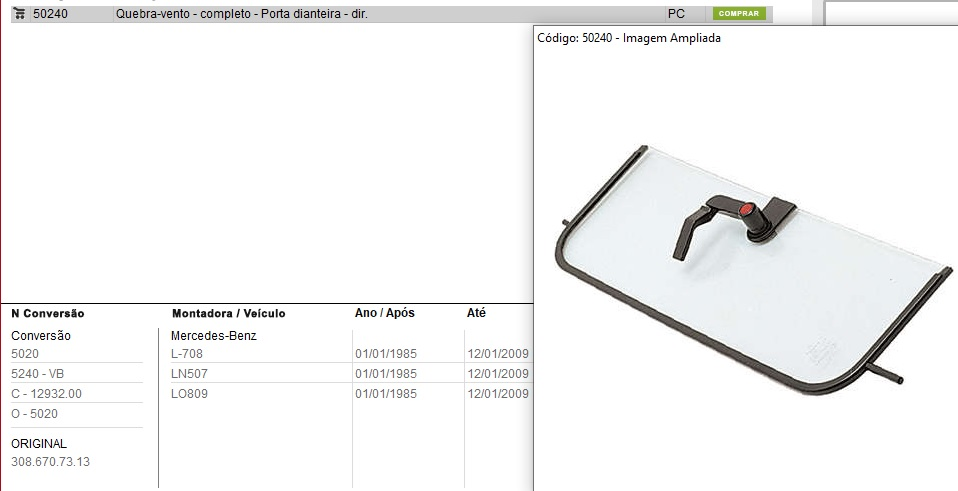The width and height of the screenshot is (958, 491).
Task: Select the Montadora / Veículo column header
Action: point(228,313)
